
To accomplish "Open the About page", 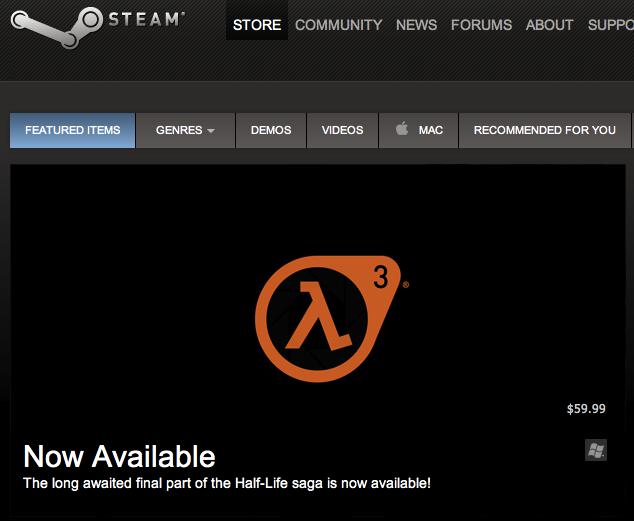I will [x=549, y=25].
